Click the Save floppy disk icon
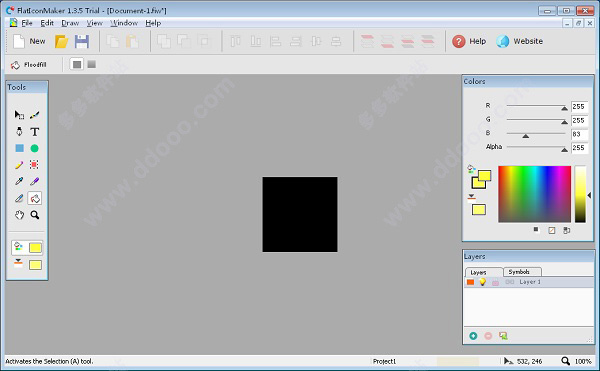This screenshot has height=371, width=600. click(x=82, y=41)
